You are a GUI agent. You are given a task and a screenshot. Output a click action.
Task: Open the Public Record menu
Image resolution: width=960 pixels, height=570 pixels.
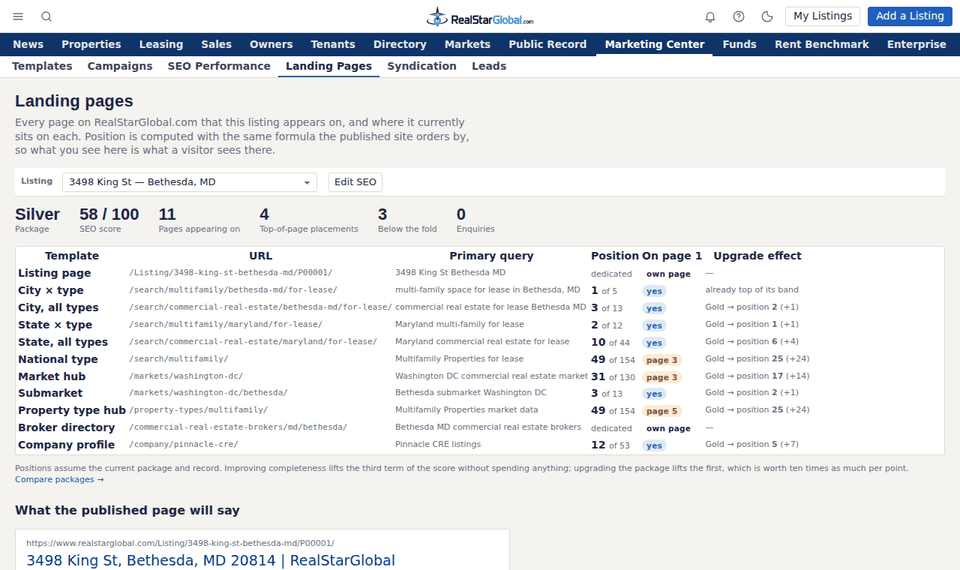coord(547,44)
